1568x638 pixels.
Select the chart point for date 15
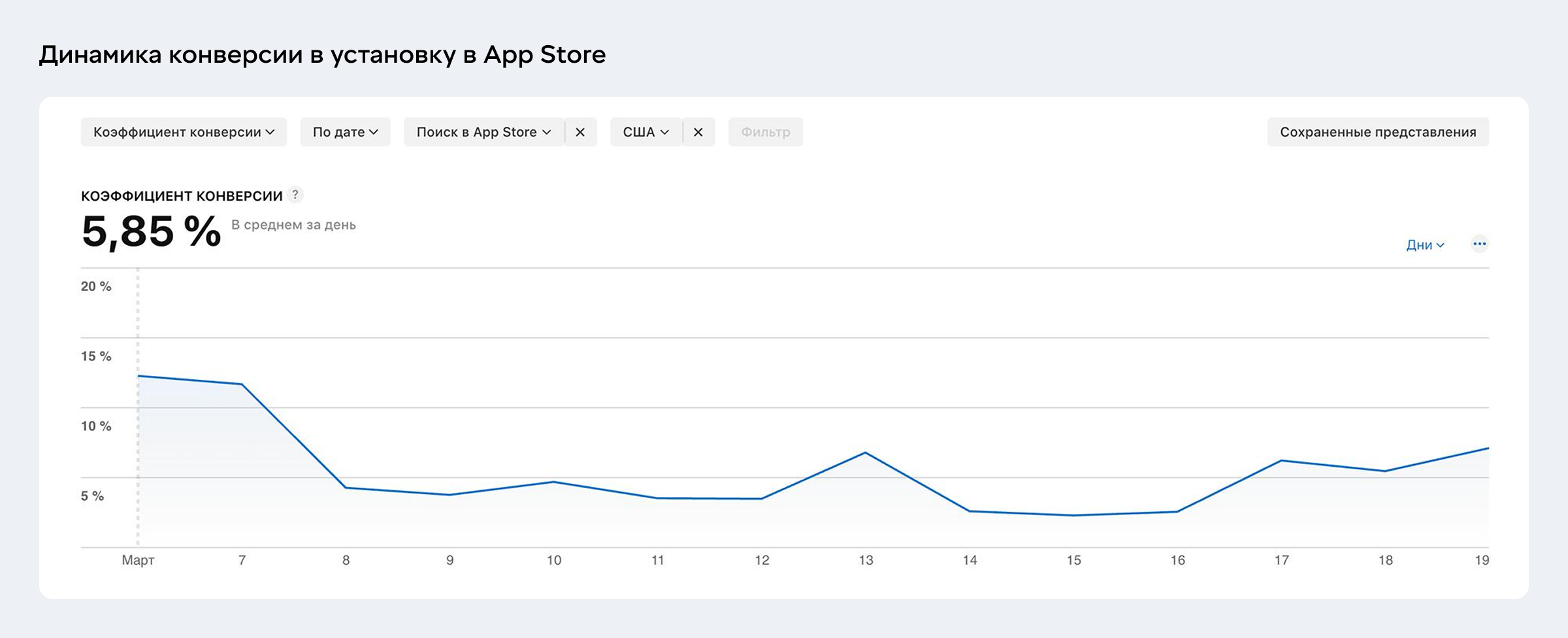[1073, 515]
